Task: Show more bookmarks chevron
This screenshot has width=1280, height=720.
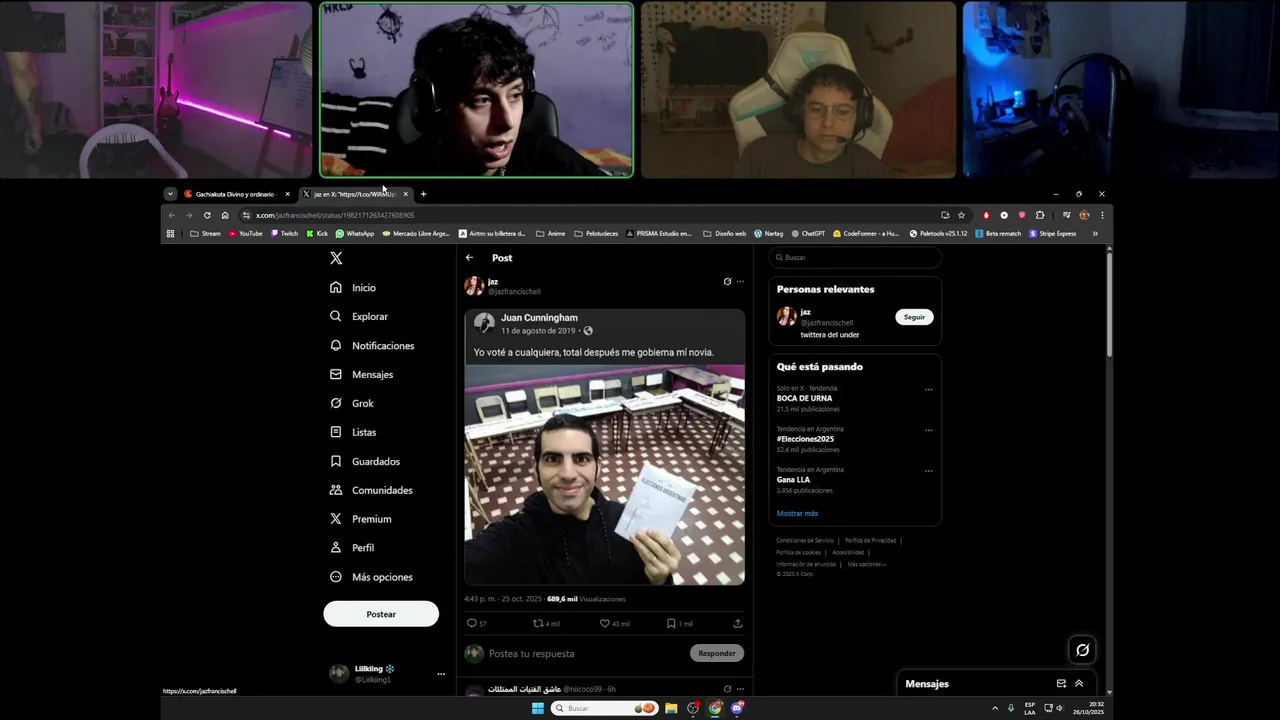Action: coord(1095,234)
